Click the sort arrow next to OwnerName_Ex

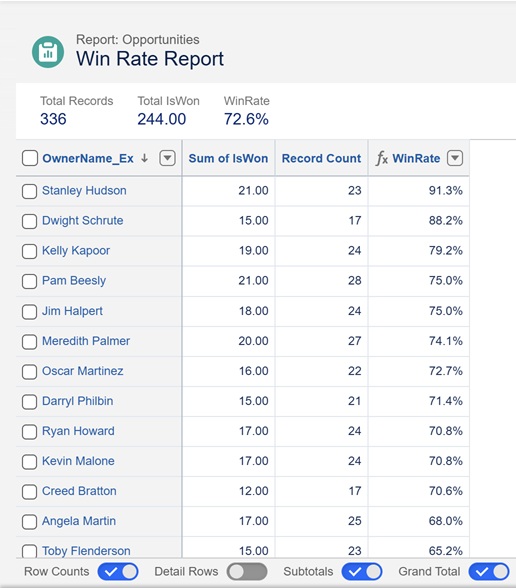tap(144, 158)
